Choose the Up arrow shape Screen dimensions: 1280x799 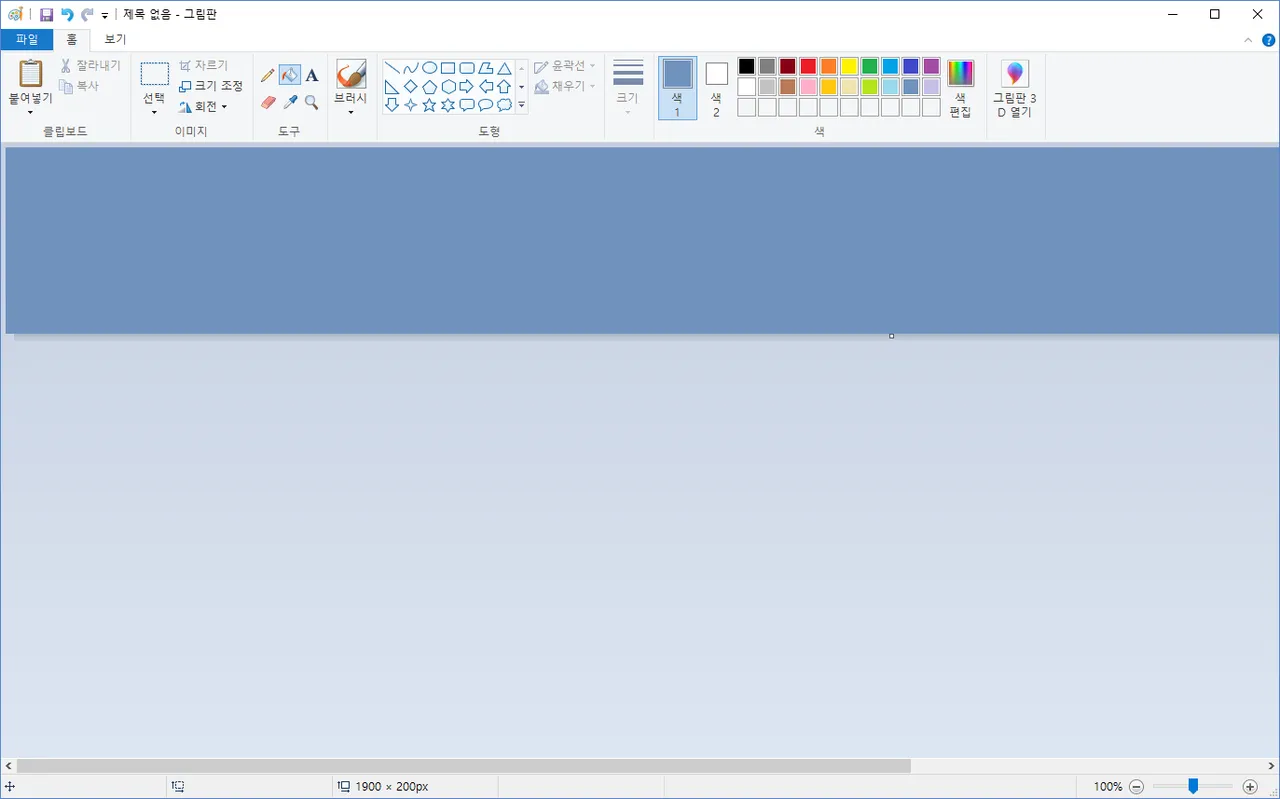pyautogui.click(x=505, y=87)
